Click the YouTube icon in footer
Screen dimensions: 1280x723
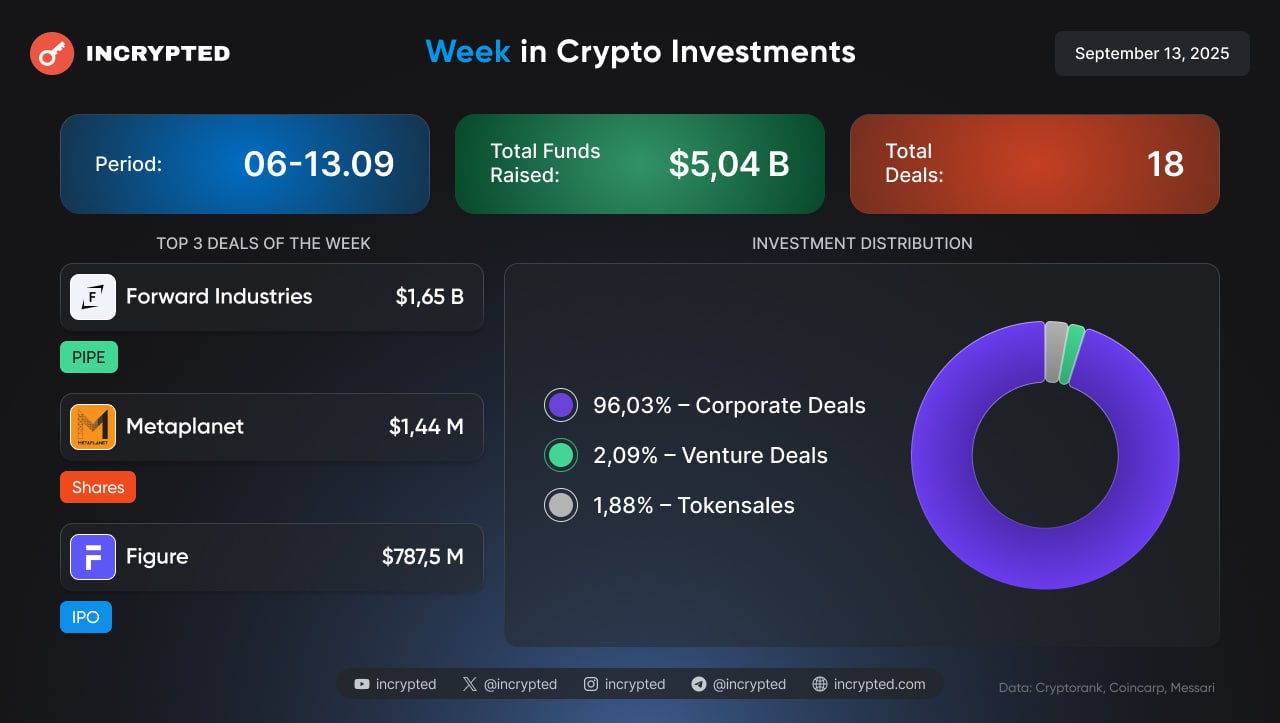click(x=362, y=685)
